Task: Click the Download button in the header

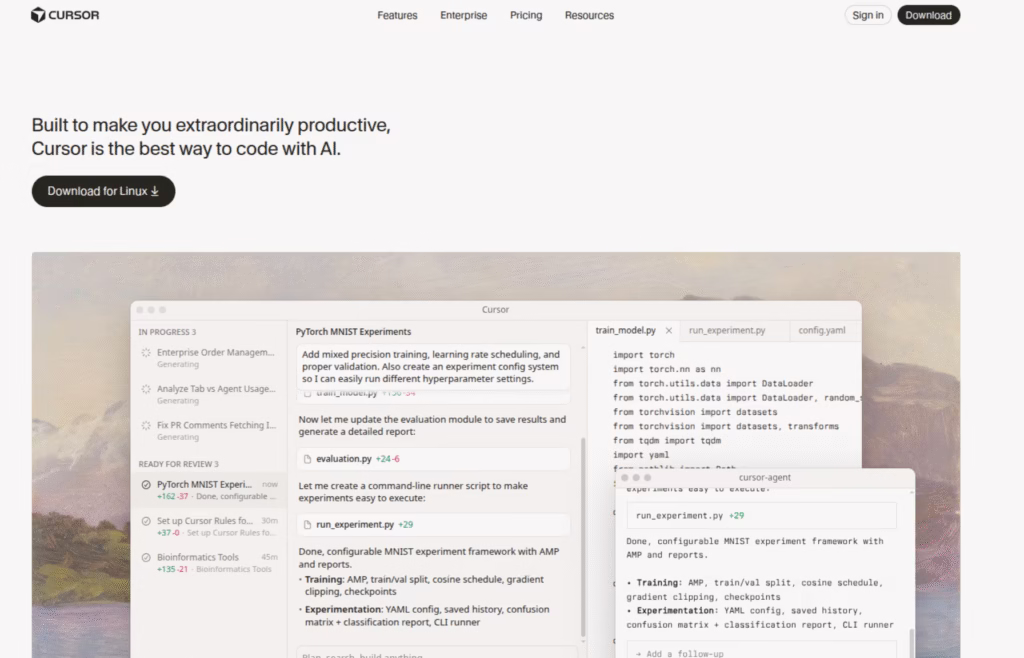Action: [x=928, y=15]
